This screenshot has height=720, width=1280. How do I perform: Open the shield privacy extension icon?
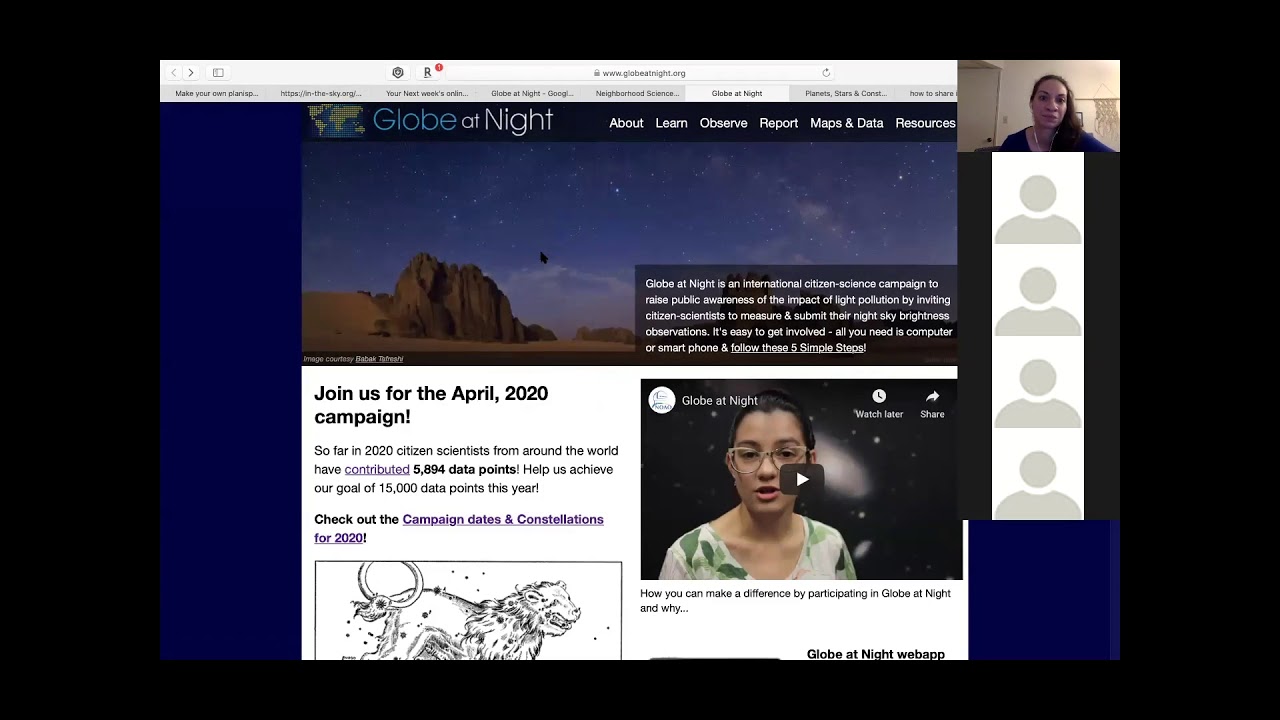[x=398, y=73]
